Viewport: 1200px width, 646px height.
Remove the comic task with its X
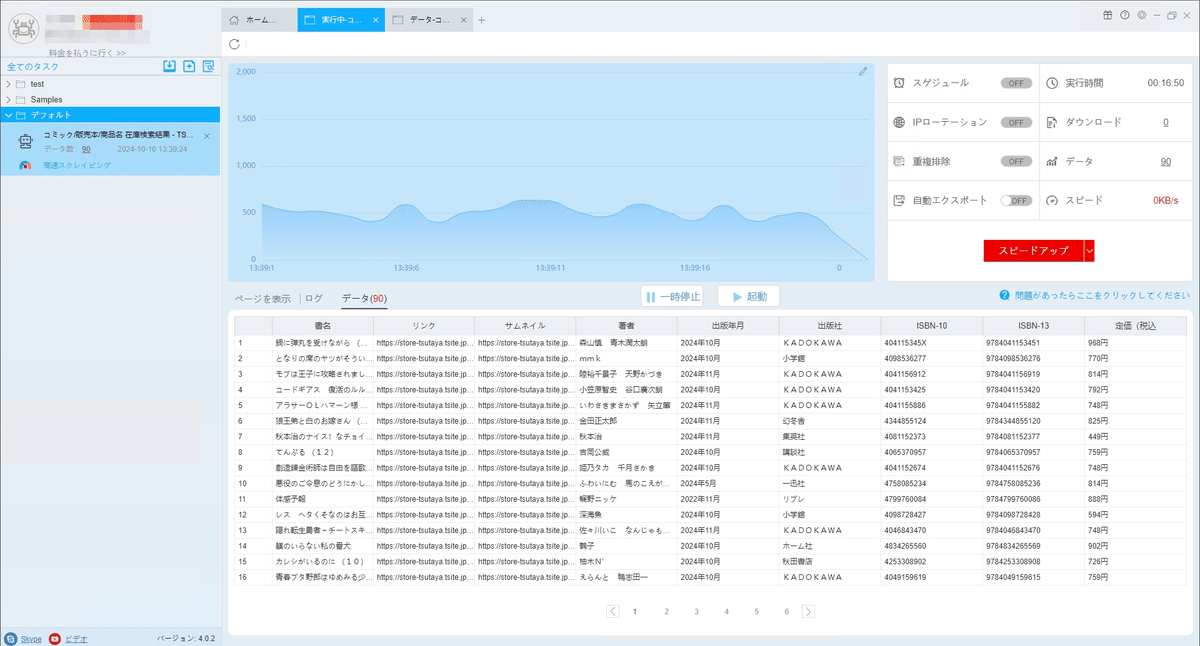pyautogui.click(x=207, y=135)
